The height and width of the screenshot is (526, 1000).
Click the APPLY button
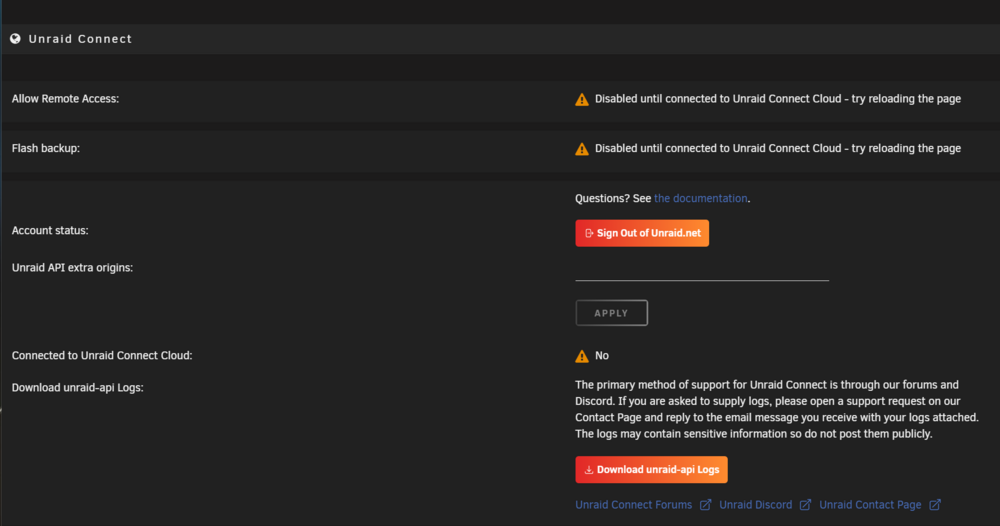pos(612,313)
